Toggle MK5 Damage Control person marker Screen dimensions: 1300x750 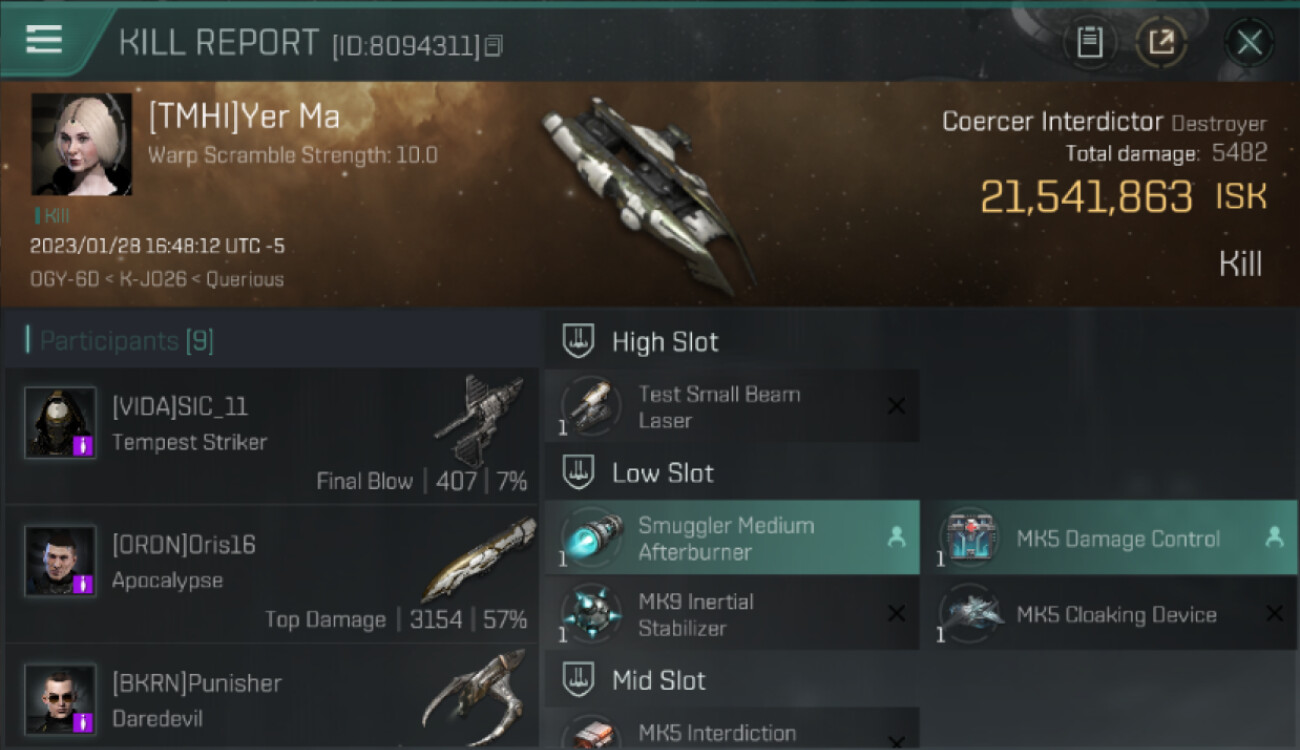pyautogui.click(x=1274, y=538)
